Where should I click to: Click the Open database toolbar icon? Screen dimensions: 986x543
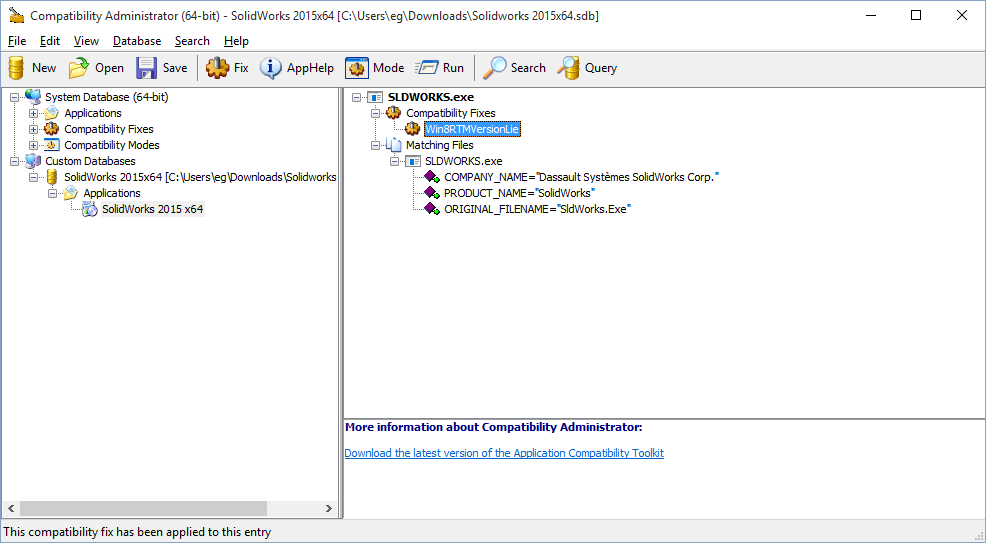click(79, 68)
